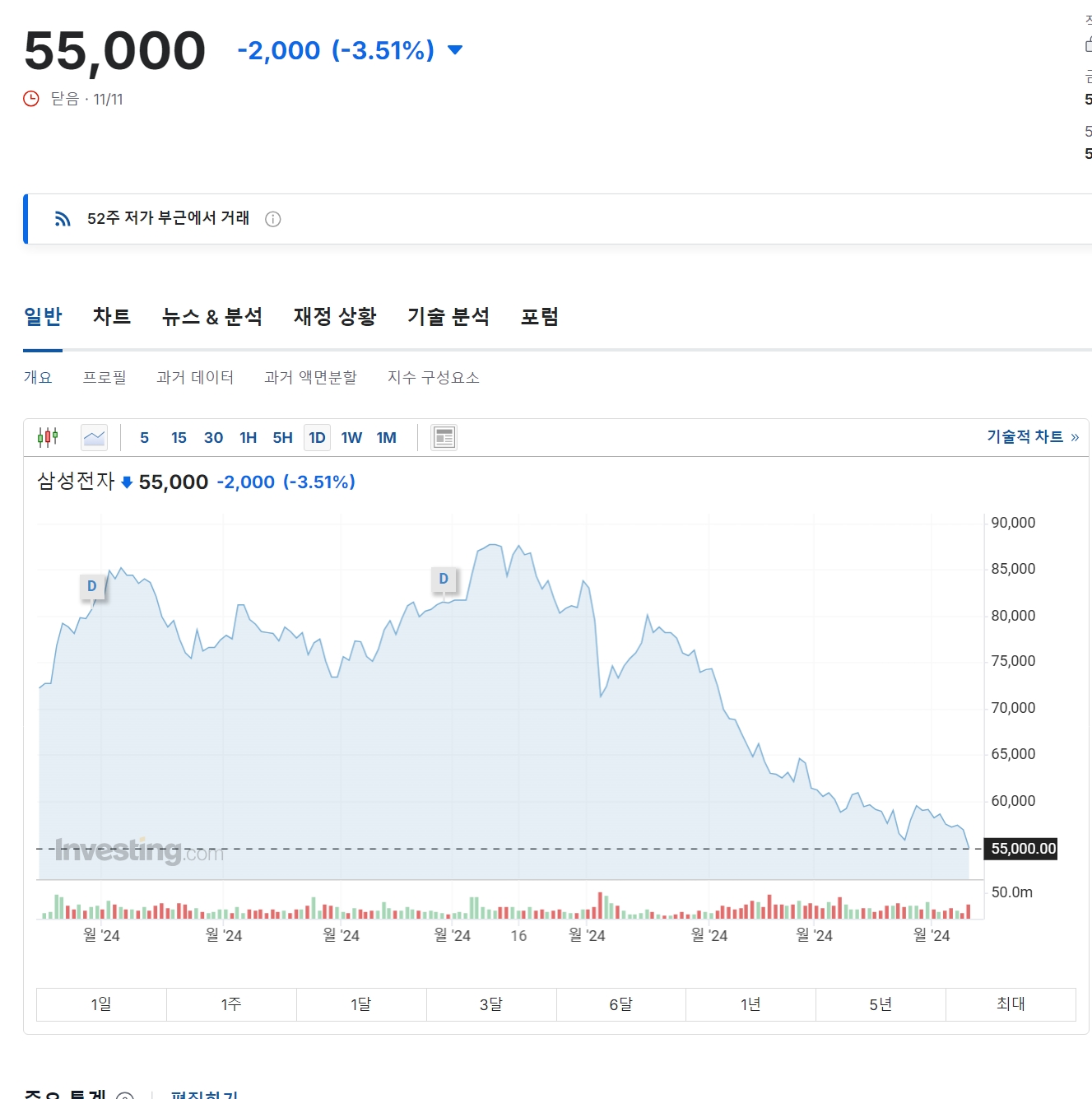This screenshot has height=1099, width=1092.
Task: Choose the 최대 time range button
Action: pyautogui.click(x=1011, y=1004)
